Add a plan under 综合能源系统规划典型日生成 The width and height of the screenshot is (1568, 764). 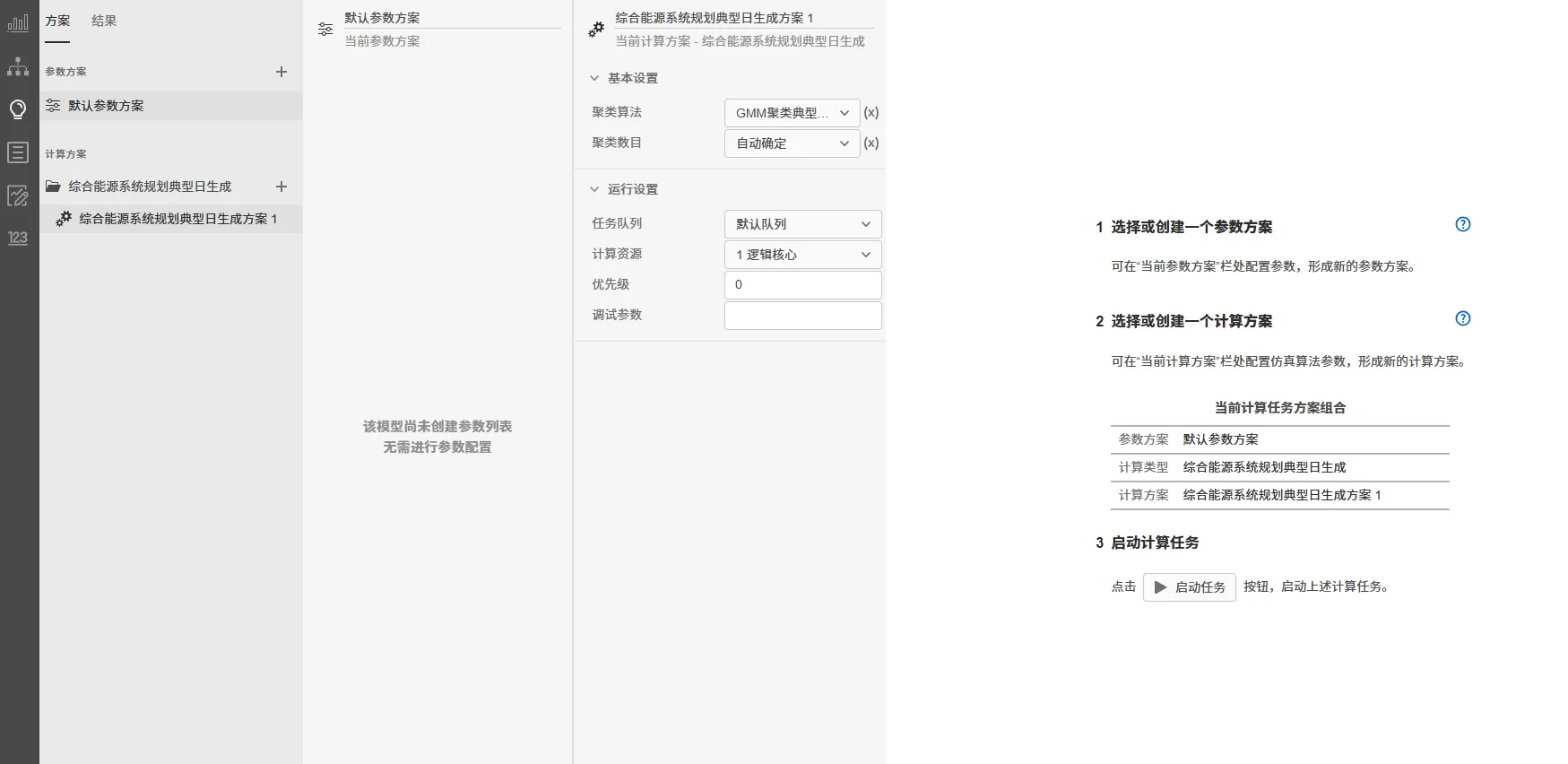click(x=282, y=187)
